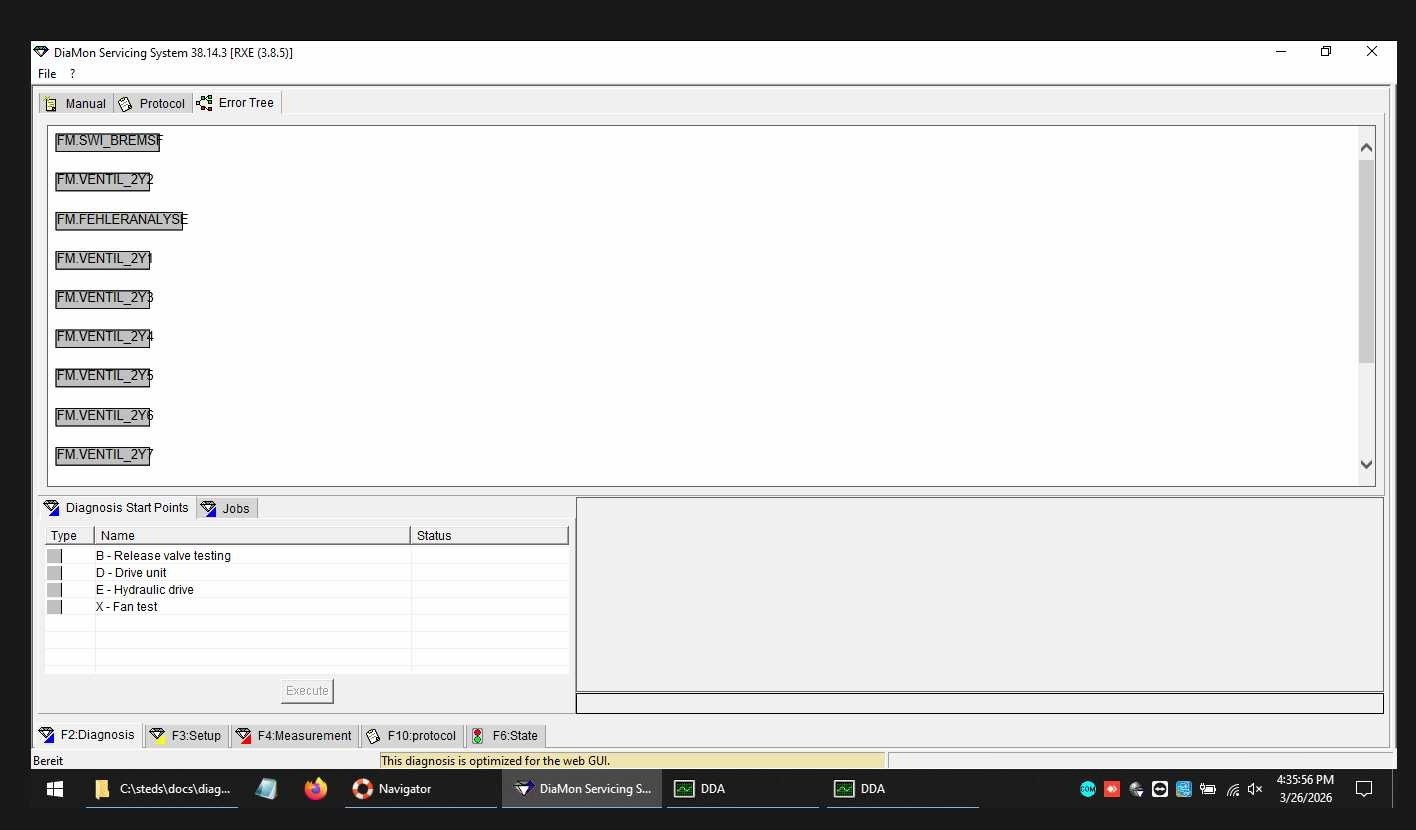
Task: Open Windows Start menu
Action: (x=55, y=789)
